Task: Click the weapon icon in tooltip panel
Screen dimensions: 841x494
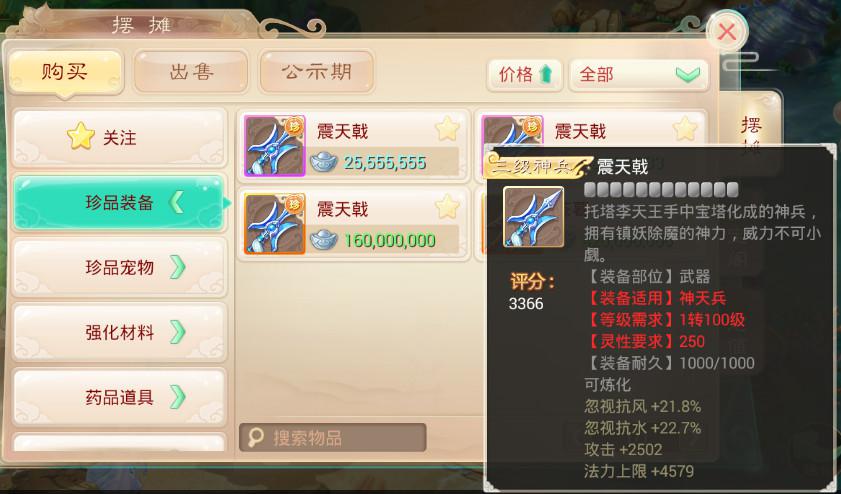Action: tap(533, 217)
